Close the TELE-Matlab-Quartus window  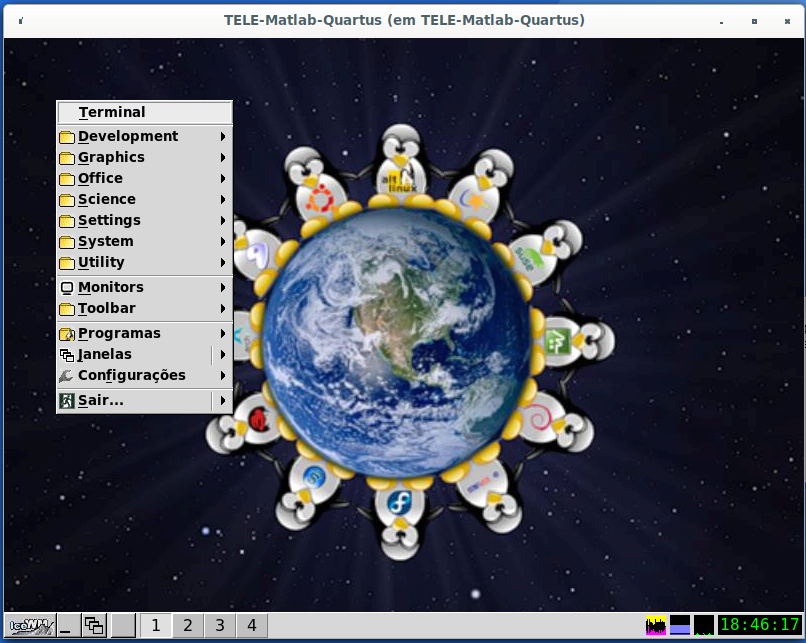click(787, 21)
